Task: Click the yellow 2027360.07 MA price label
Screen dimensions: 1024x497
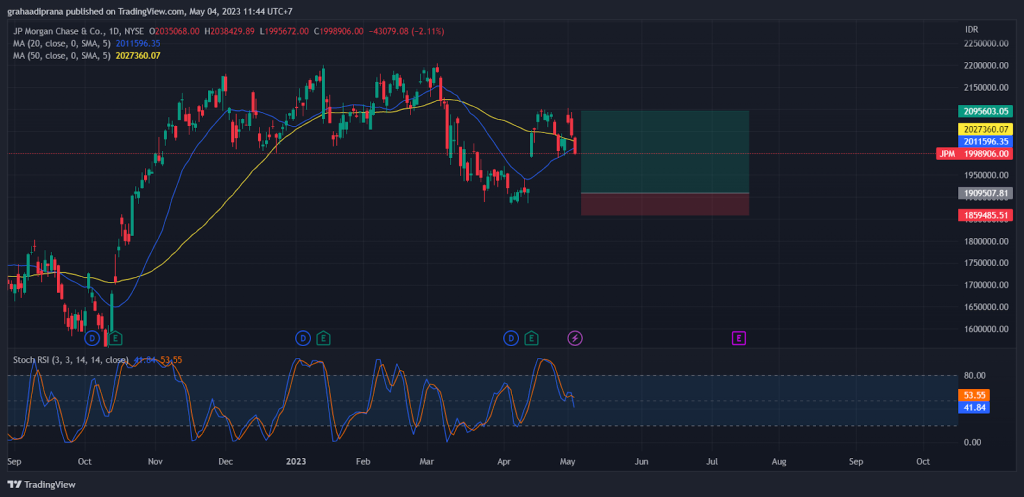Action: click(985, 129)
